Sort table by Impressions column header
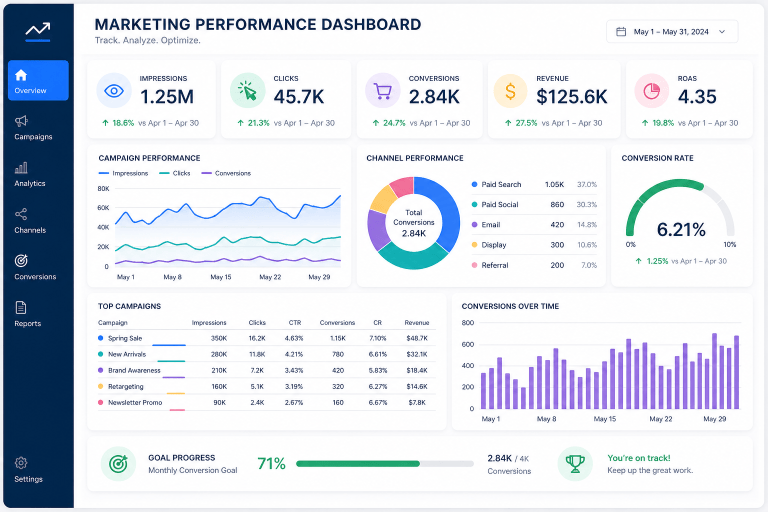 [209, 323]
